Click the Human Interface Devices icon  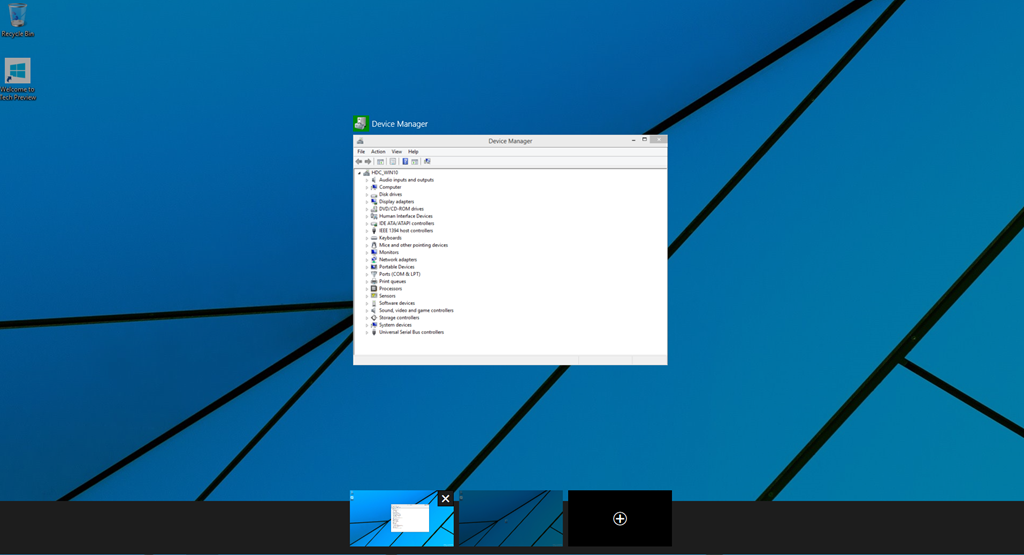tap(374, 216)
